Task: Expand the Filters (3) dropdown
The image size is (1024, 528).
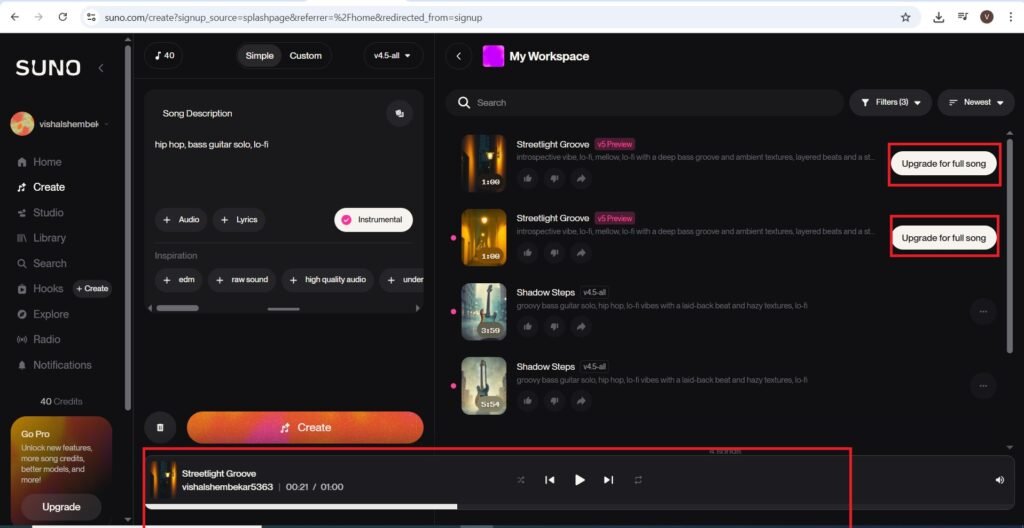Action: tap(890, 102)
